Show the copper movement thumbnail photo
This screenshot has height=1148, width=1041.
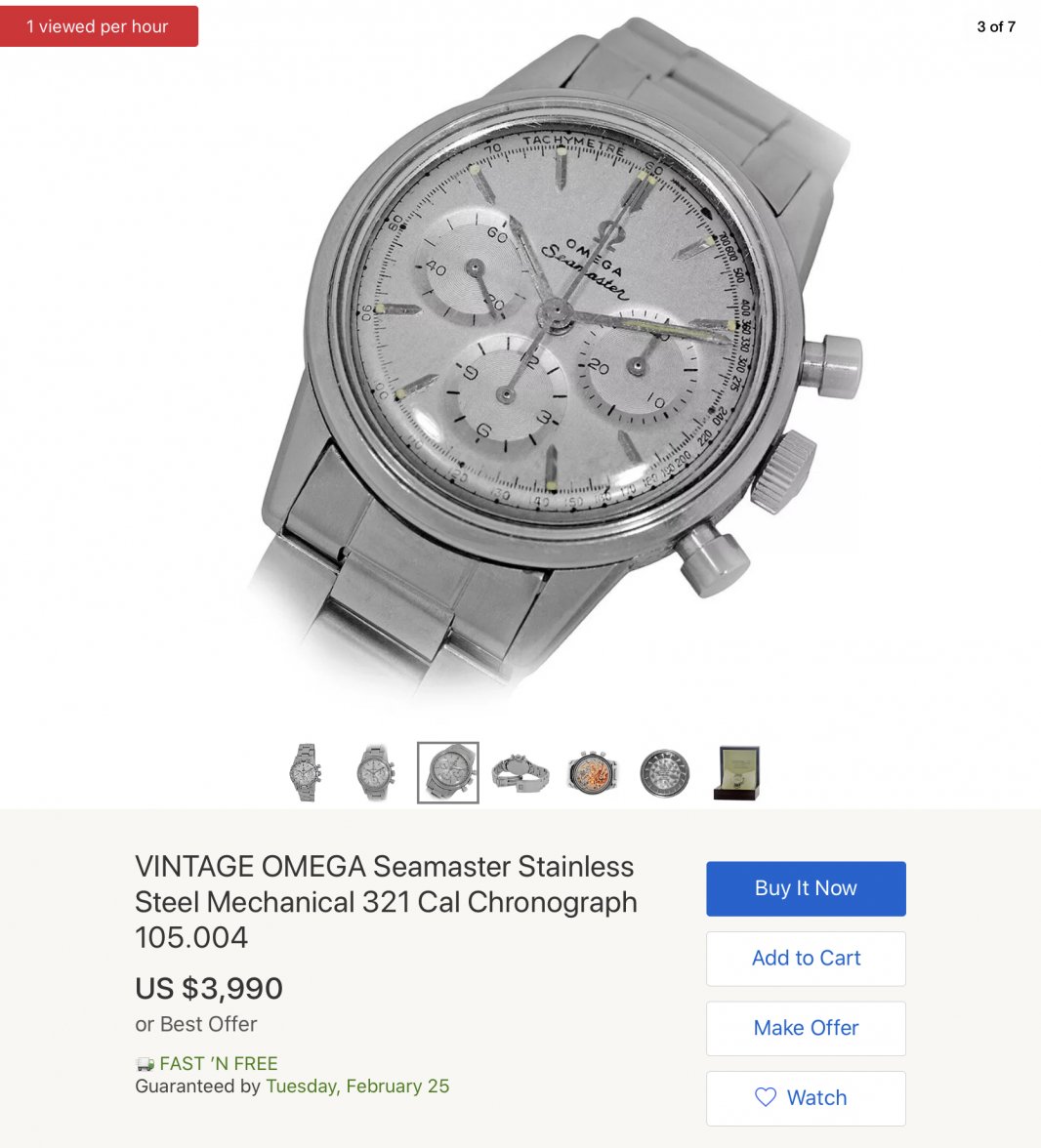click(x=592, y=772)
